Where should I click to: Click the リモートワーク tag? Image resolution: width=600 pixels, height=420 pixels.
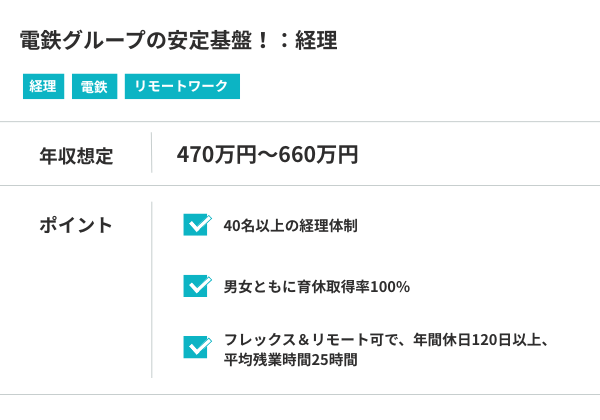(182, 87)
